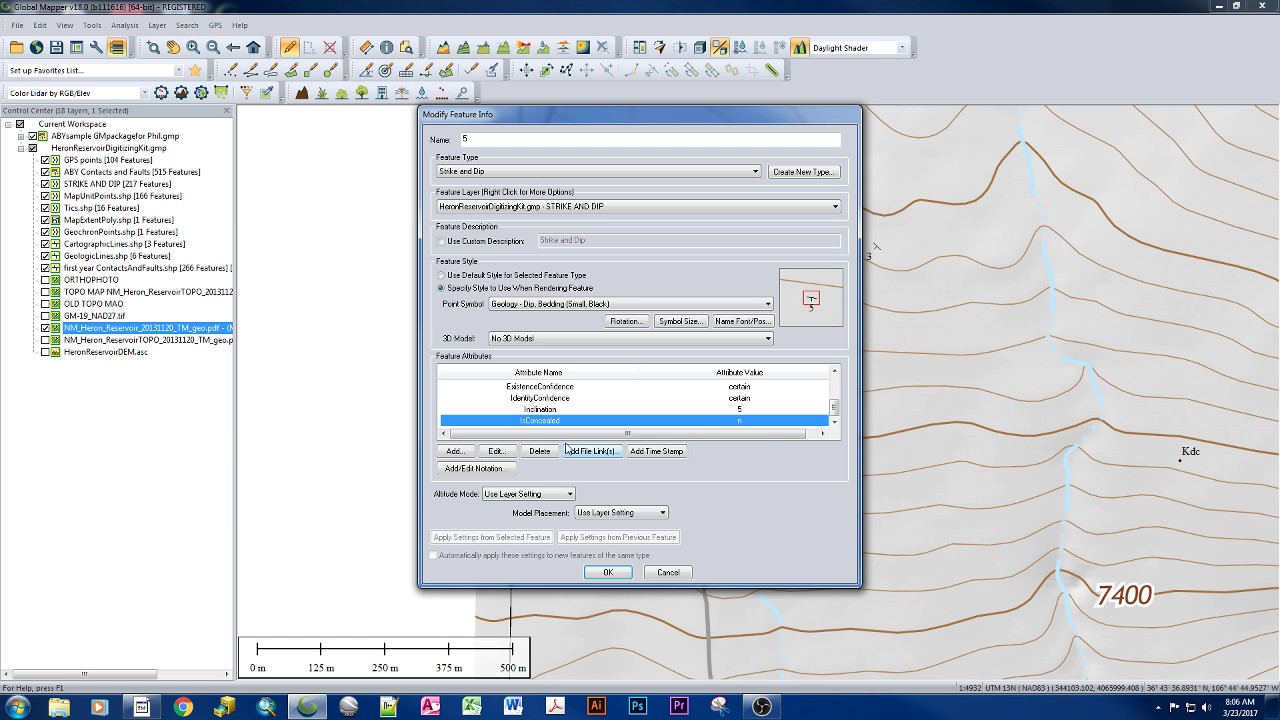Image resolution: width=1280 pixels, height=720 pixels.
Task: Open Configuration with the wrench icon
Action: [97, 47]
